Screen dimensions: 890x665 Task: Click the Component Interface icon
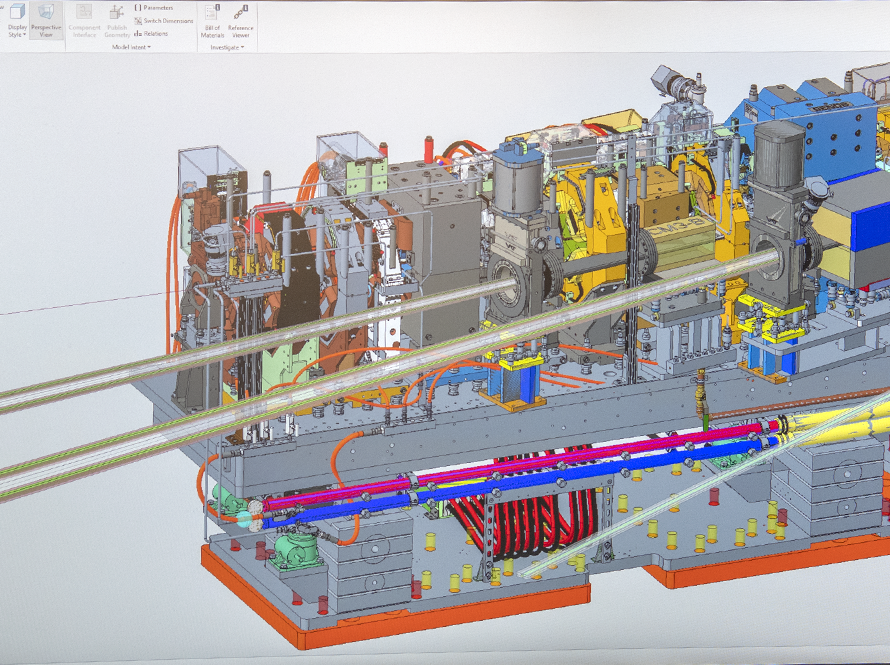coord(82,13)
